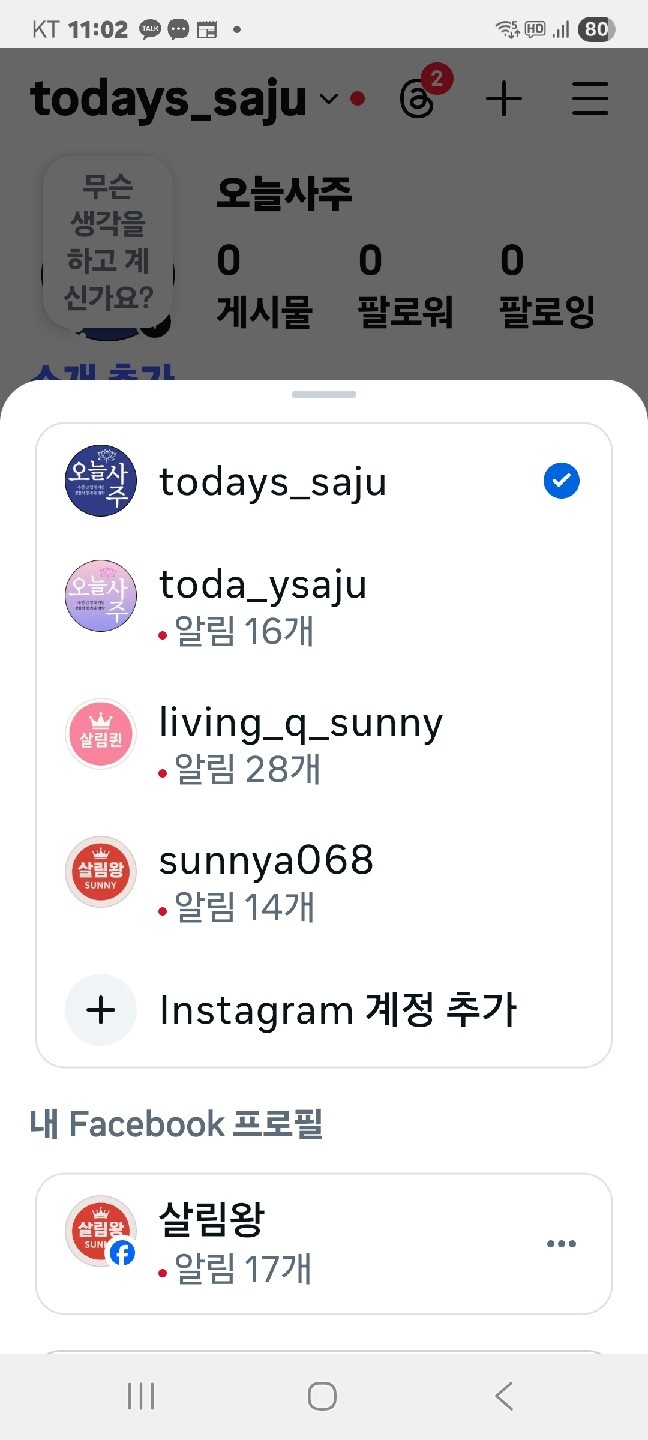The height and width of the screenshot is (1440, 648).
Task: Select the checked todays_saju radio checkmark
Action: click(561, 481)
